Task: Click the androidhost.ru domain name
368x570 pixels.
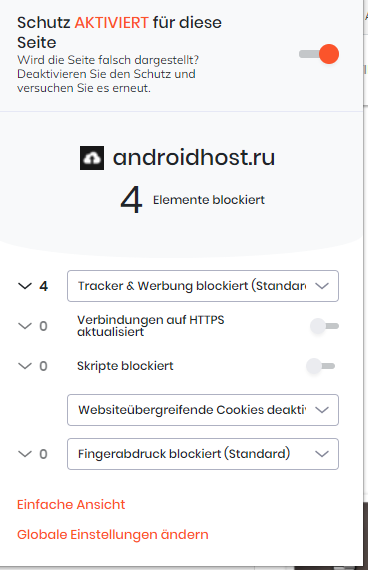Action: coord(194,157)
